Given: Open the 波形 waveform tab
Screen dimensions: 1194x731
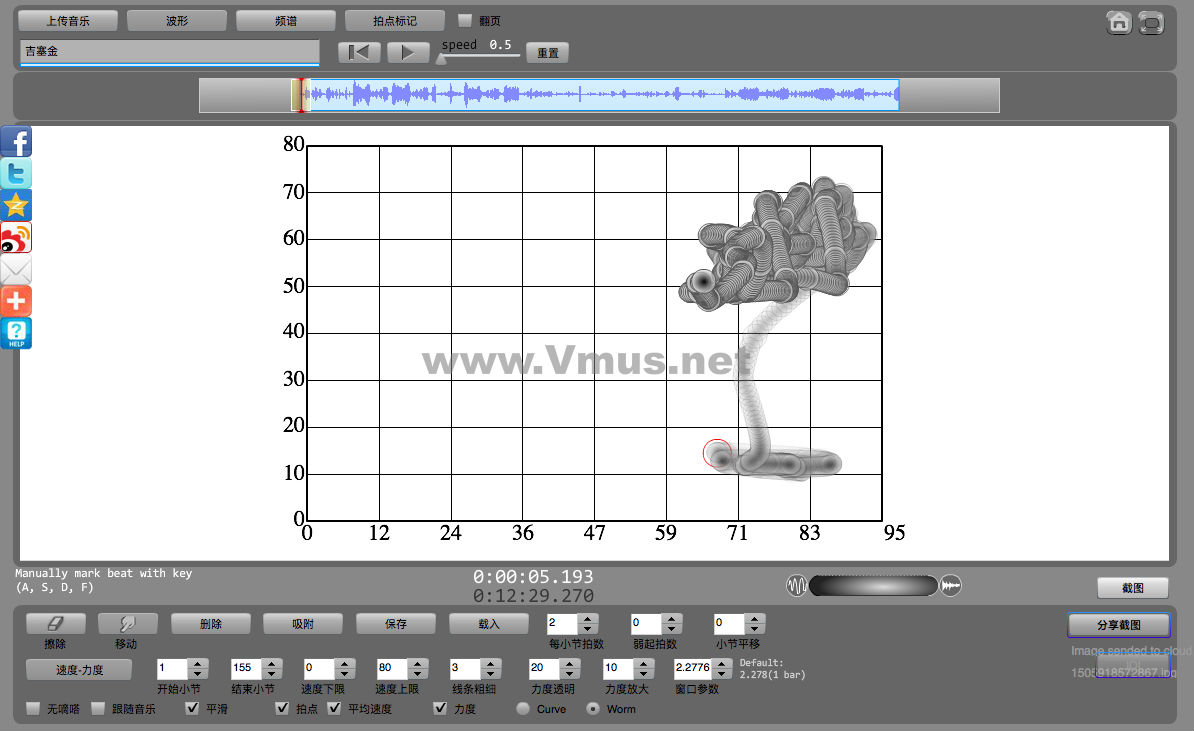Looking at the screenshot, I should [177, 20].
